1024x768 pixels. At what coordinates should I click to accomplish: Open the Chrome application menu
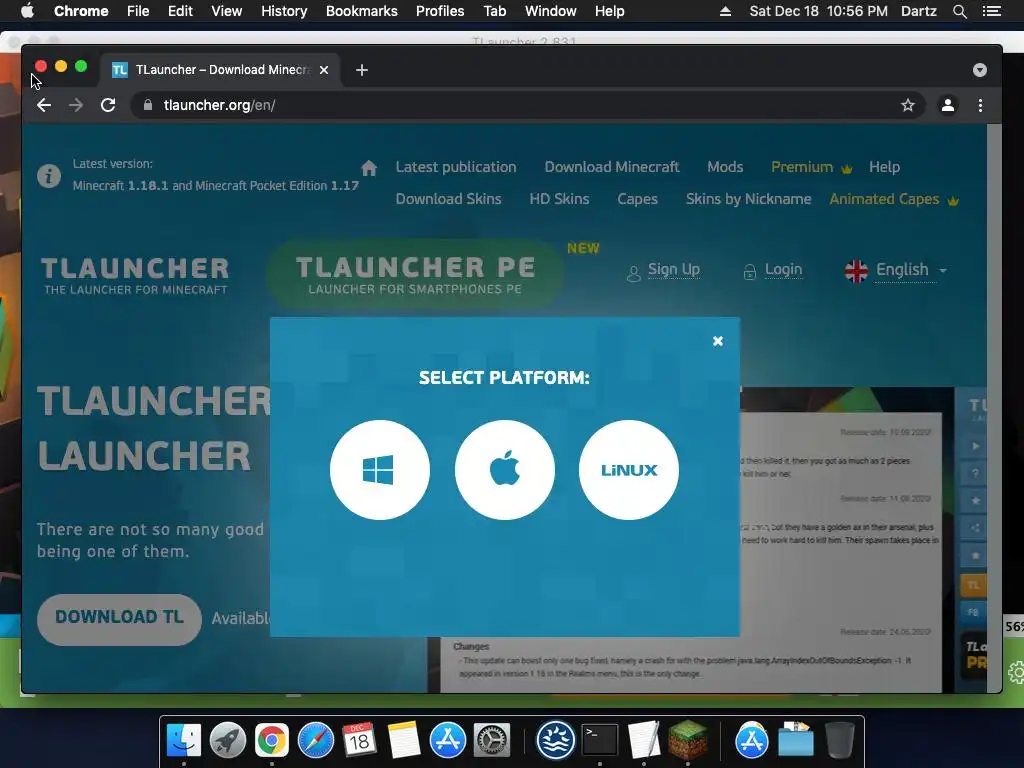click(81, 11)
